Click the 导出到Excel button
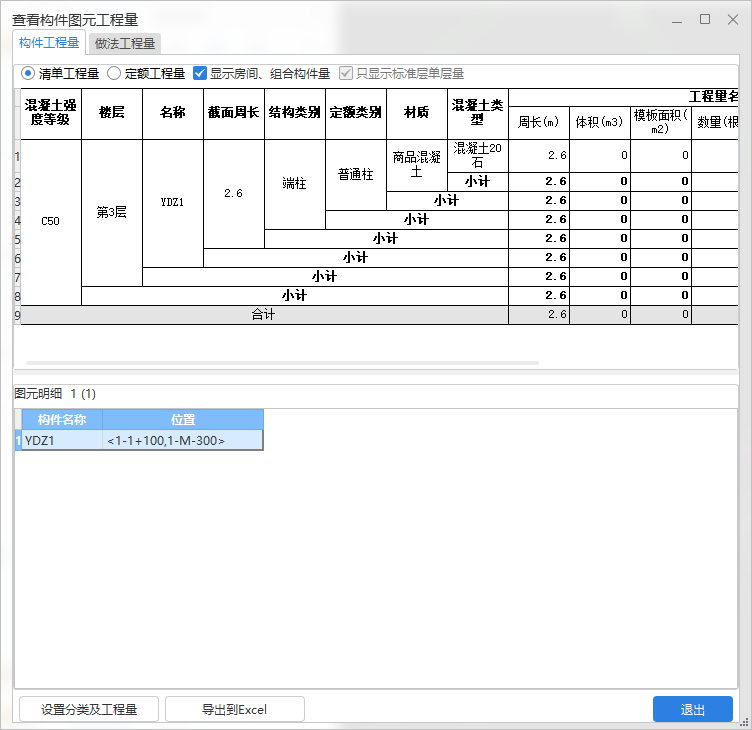The image size is (752, 730). click(235, 709)
